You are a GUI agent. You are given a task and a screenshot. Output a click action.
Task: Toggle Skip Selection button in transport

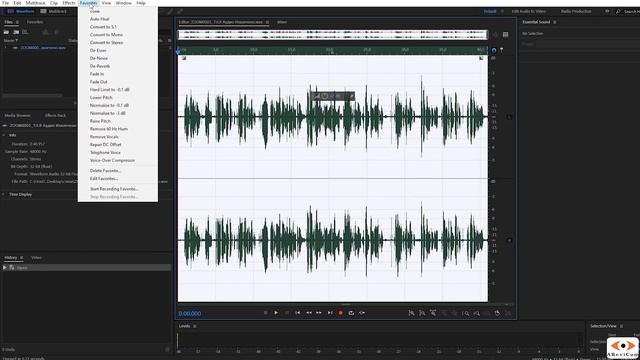(362, 313)
